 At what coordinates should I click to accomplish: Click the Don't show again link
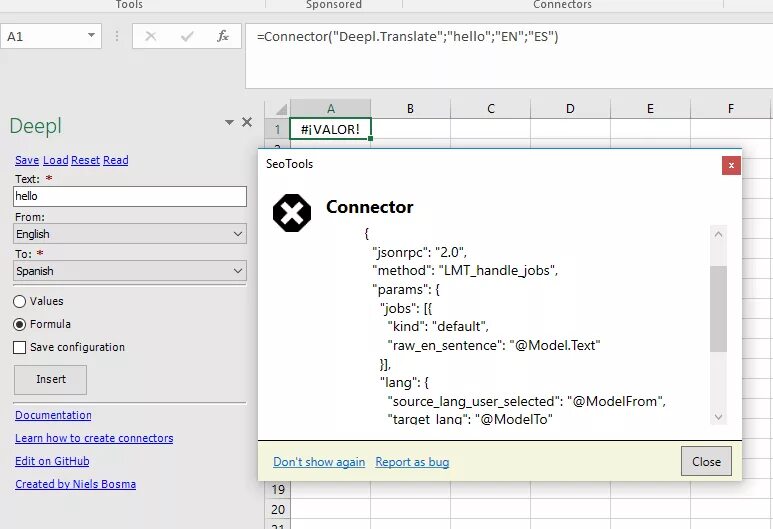(319, 462)
